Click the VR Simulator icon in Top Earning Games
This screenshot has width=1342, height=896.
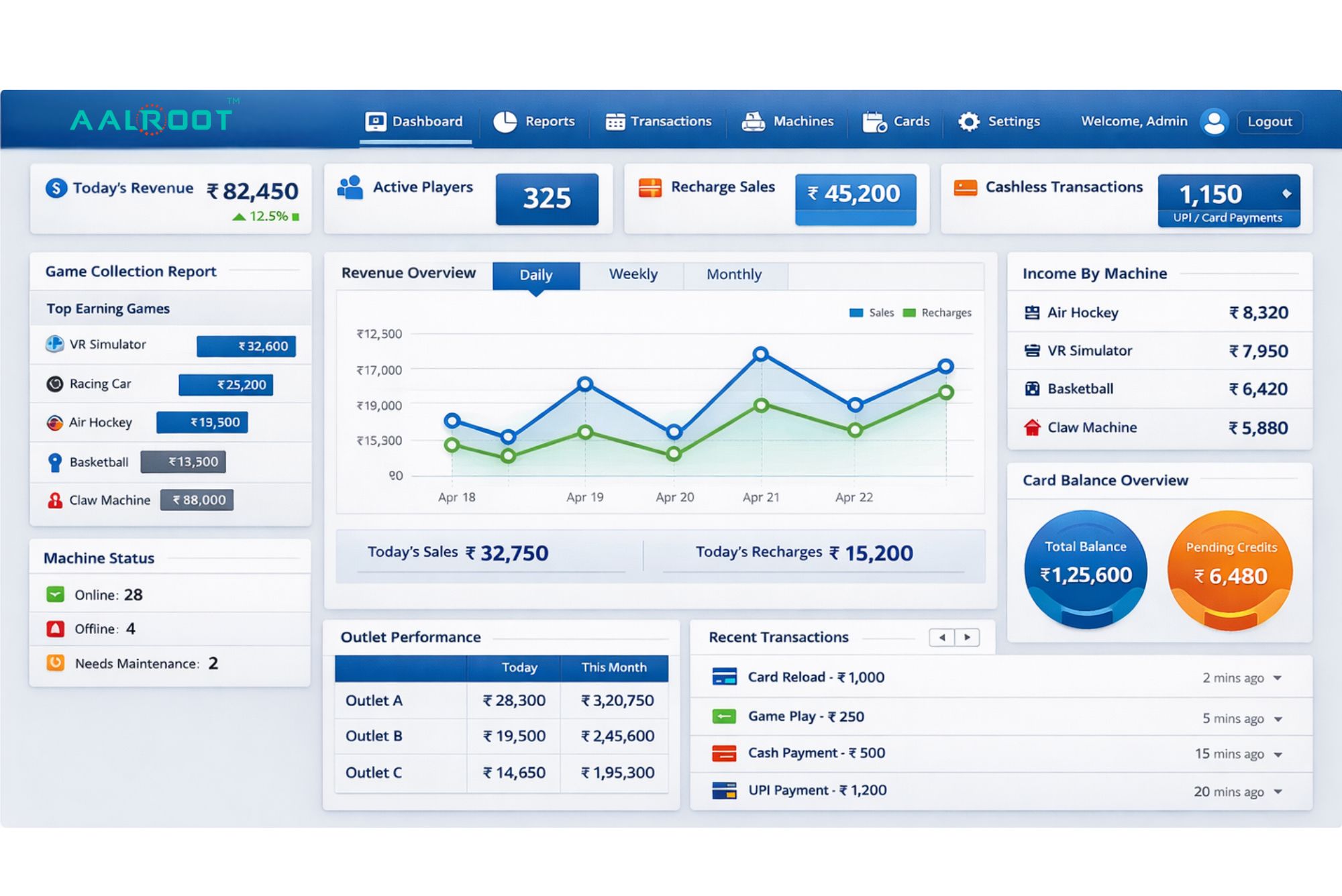pyautogui.click(x=54, y=344)
